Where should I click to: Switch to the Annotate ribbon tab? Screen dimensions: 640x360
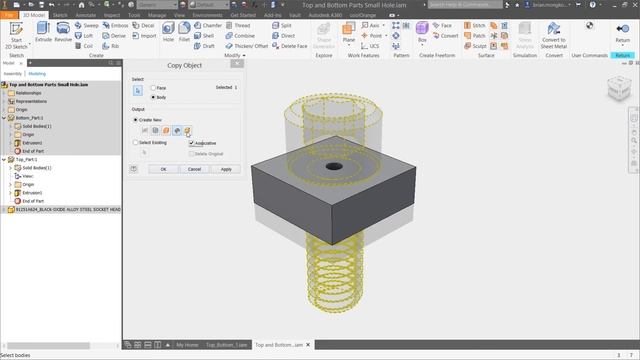point(86,15)
